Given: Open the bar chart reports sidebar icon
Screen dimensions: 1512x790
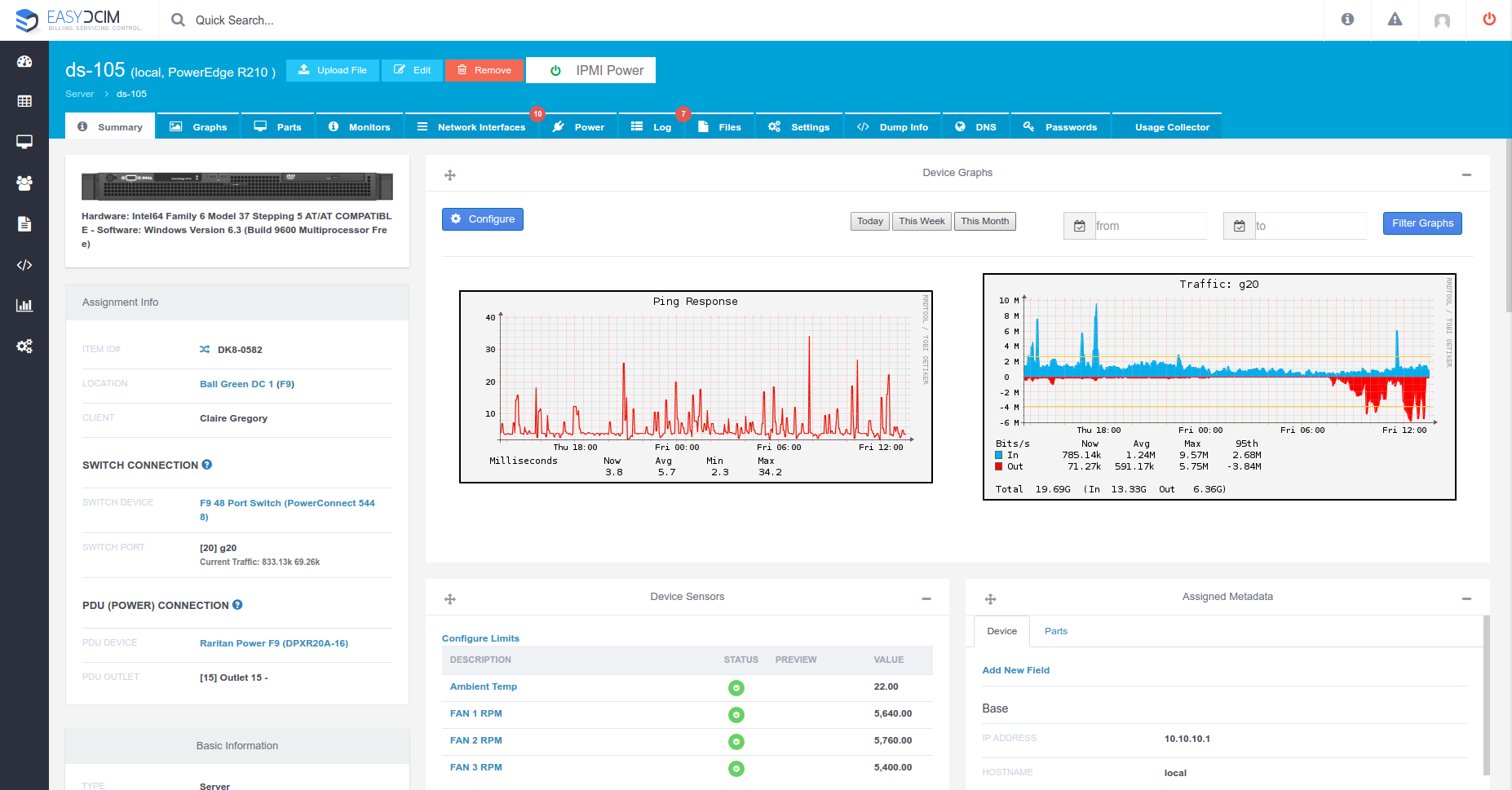Looking at the screenshot, I should point(24,306).
